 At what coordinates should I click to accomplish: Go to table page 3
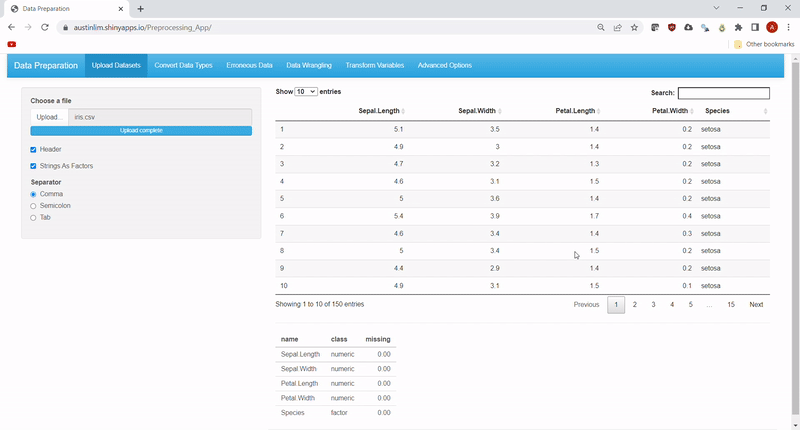653,305
